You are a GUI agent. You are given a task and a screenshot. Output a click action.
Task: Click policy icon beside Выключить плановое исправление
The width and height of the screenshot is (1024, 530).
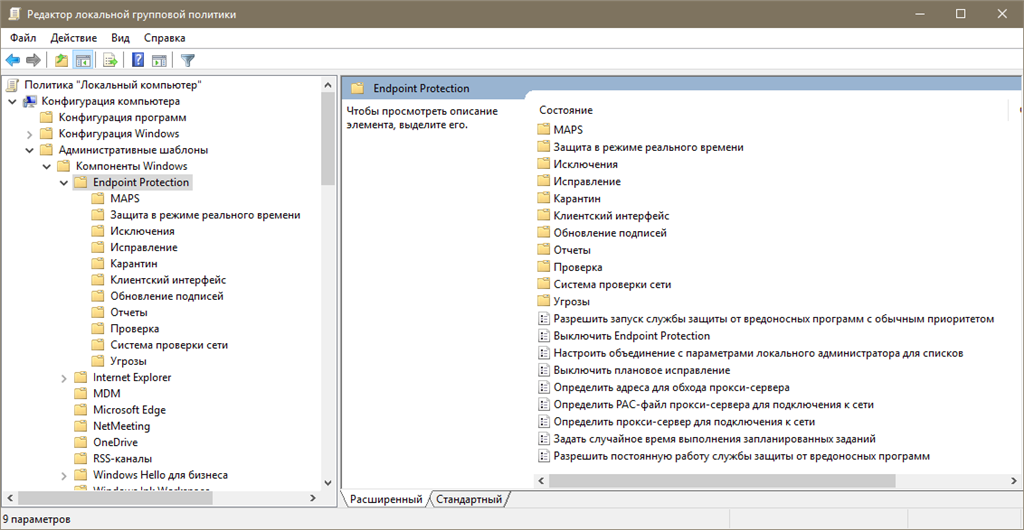click(543, 370)
